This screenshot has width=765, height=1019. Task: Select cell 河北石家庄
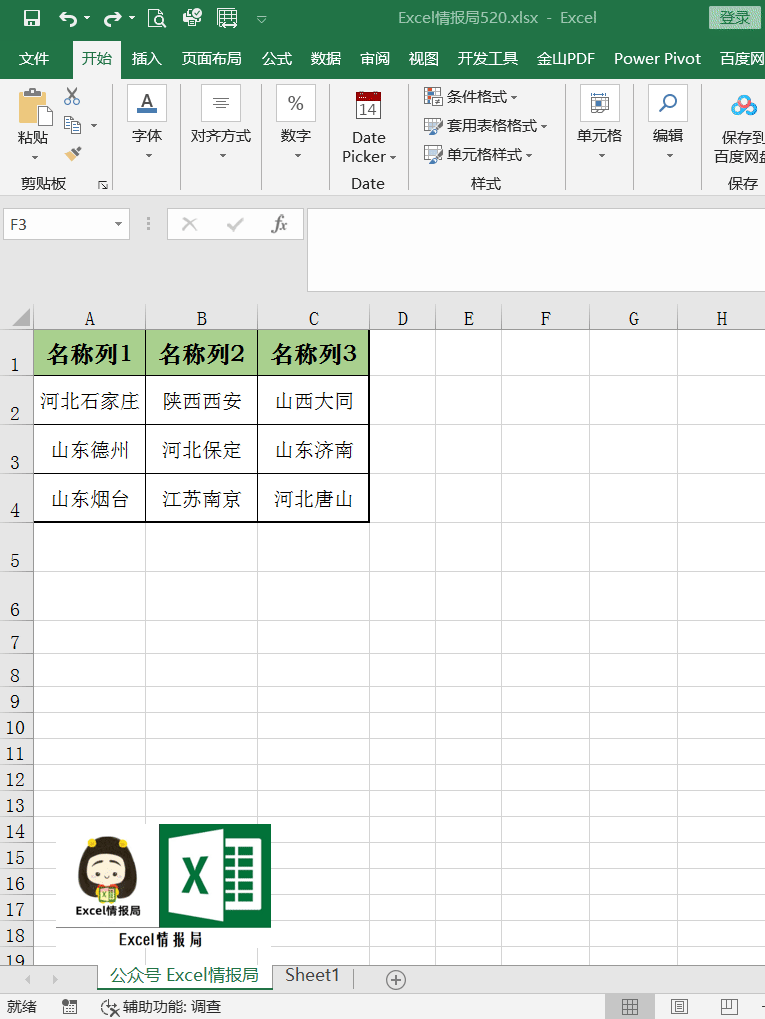[x=90, y=400]
